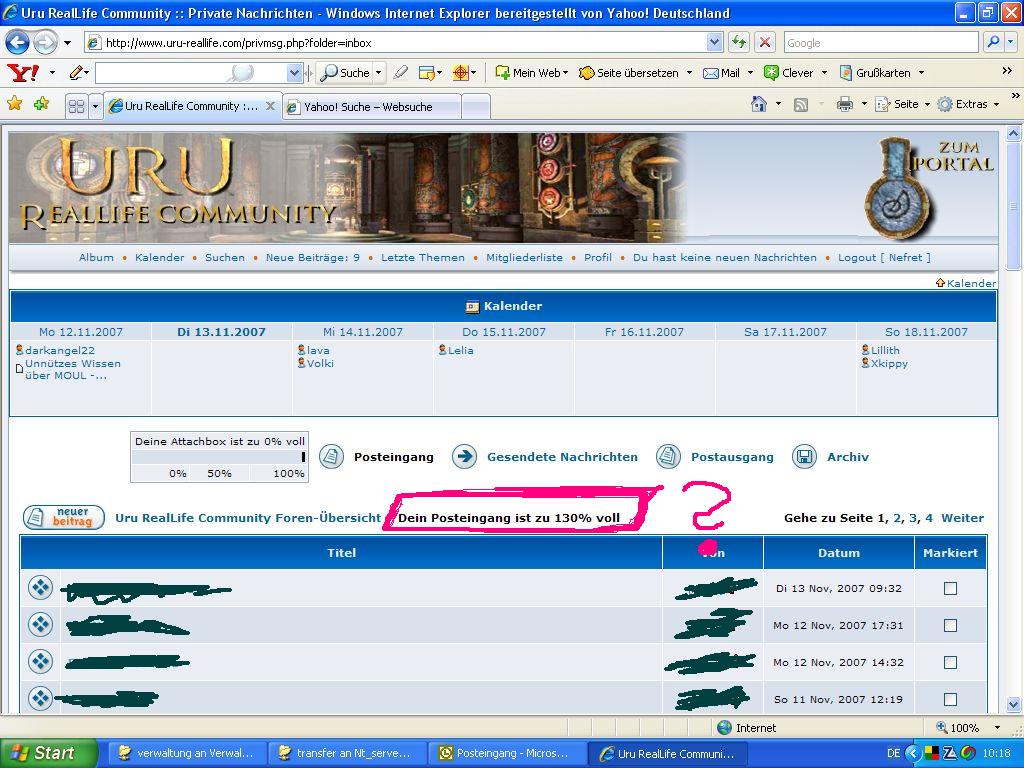Click the Archiv folder icon
This screenshot has height=768, width=1024.
coord(804,457)
